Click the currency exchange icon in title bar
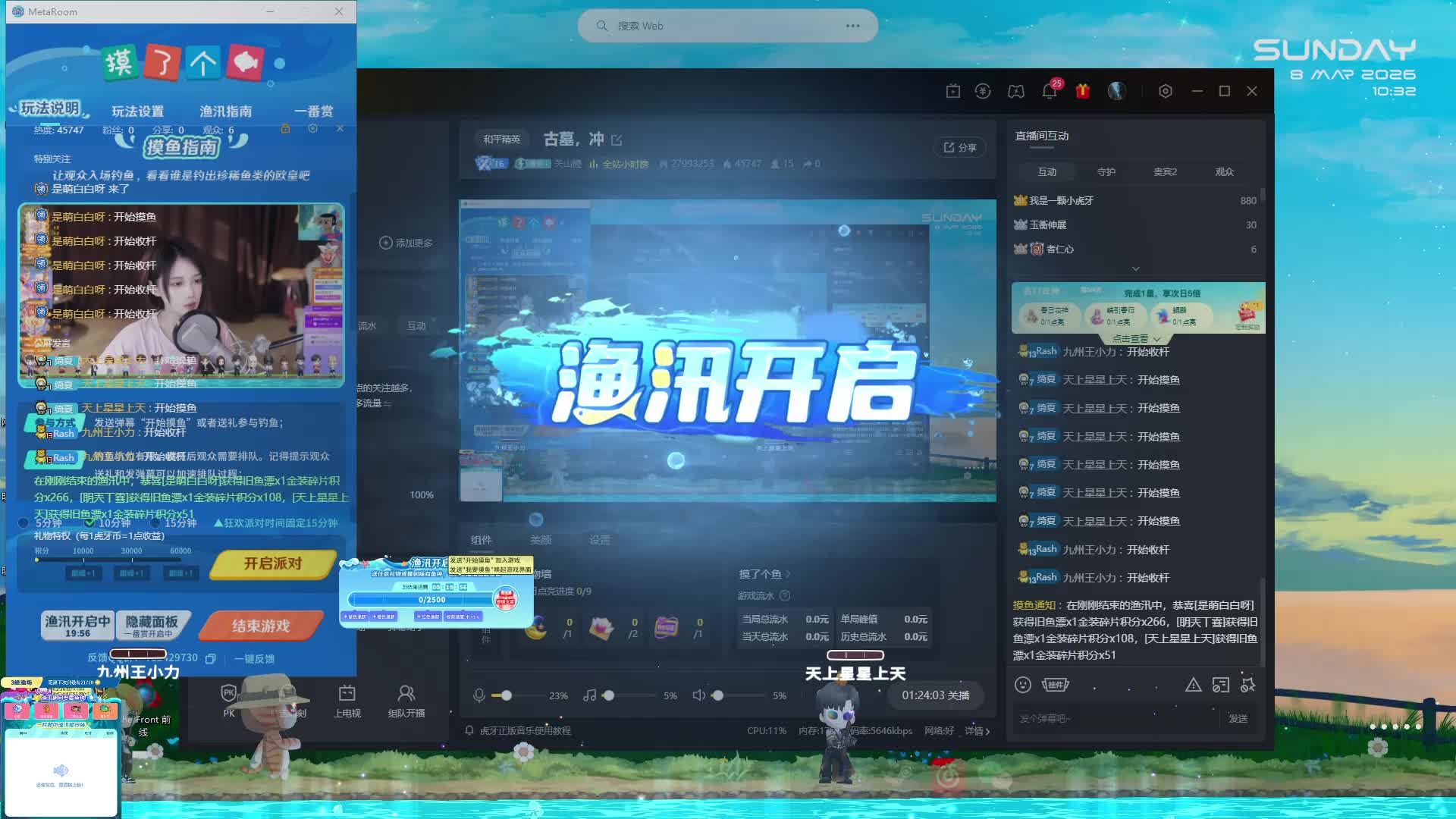 point(983,91)
